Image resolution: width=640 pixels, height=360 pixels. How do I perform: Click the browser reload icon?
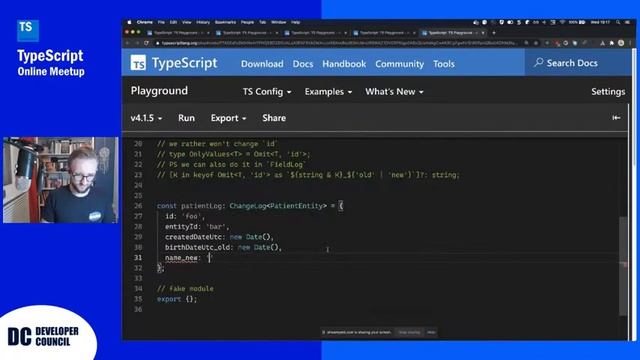pos(146,43)
